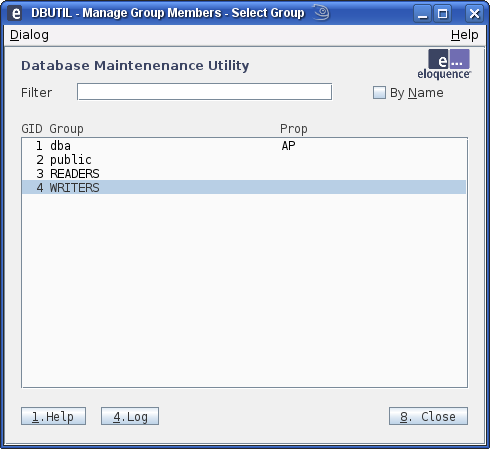
Task: Open the Dialog menu
Action: coord(29,35)
